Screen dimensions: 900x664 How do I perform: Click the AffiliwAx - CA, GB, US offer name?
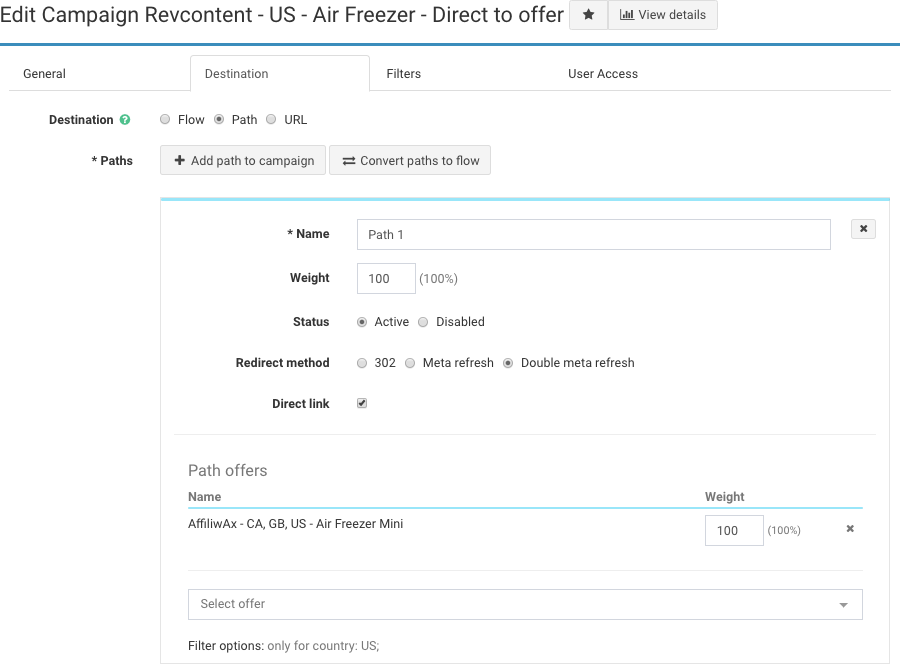point(296,523)
